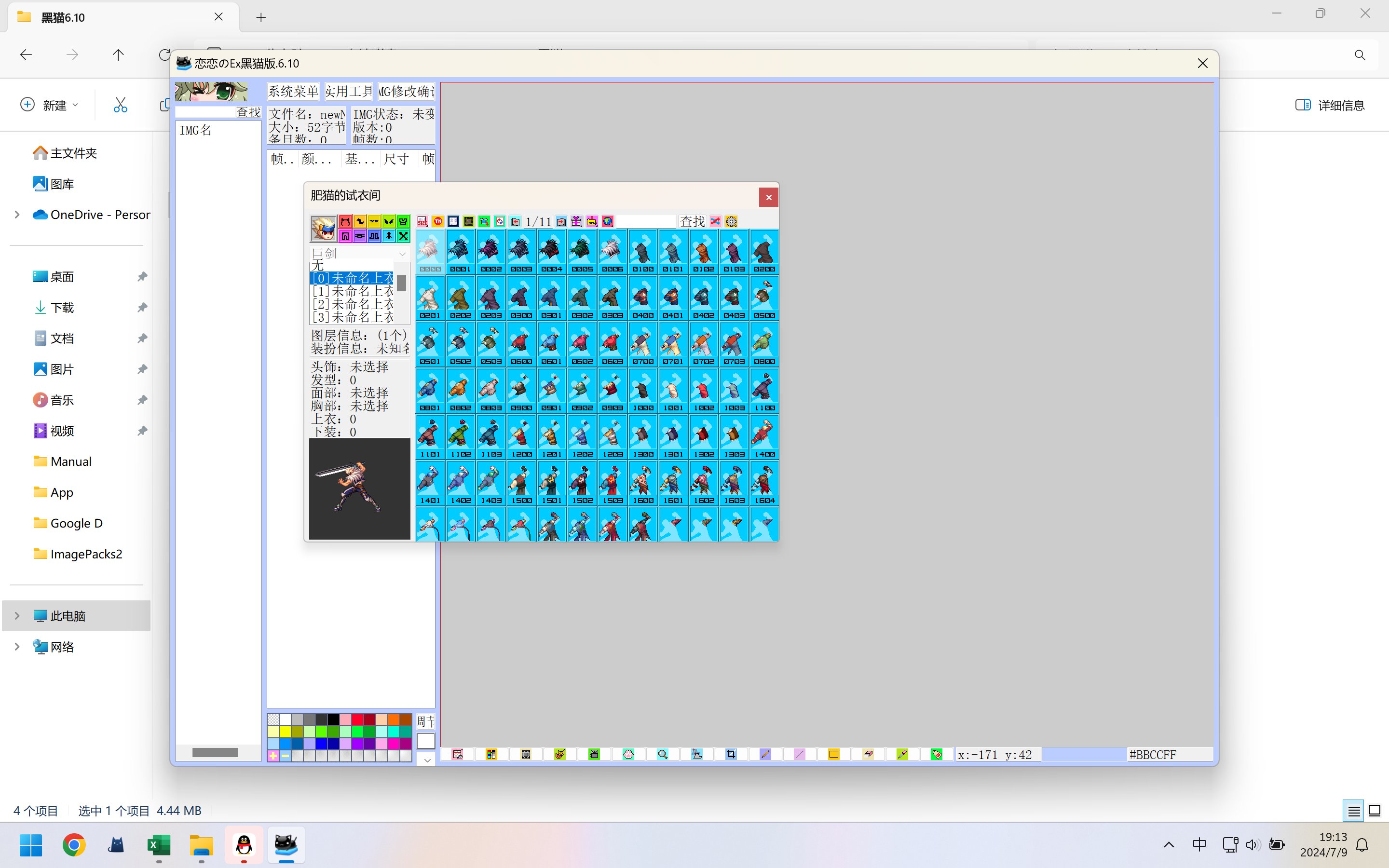Click the gift box icon in fitting room
The width and height of the screenshot is (1389, 868).
tap(577, 222)
